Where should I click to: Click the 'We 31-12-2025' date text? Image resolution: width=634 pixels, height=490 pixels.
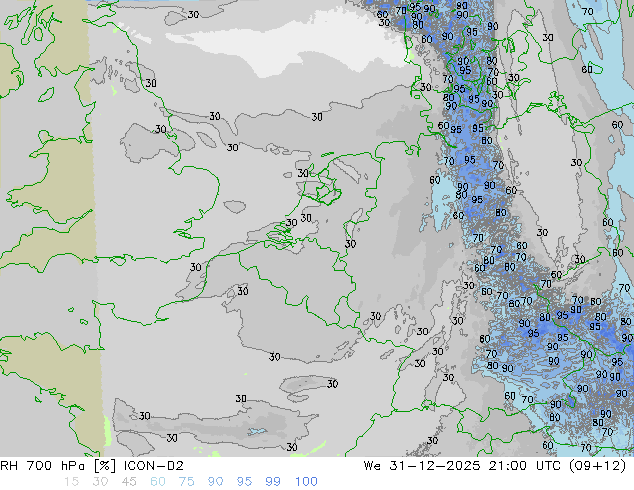click(x=422, y=466)
